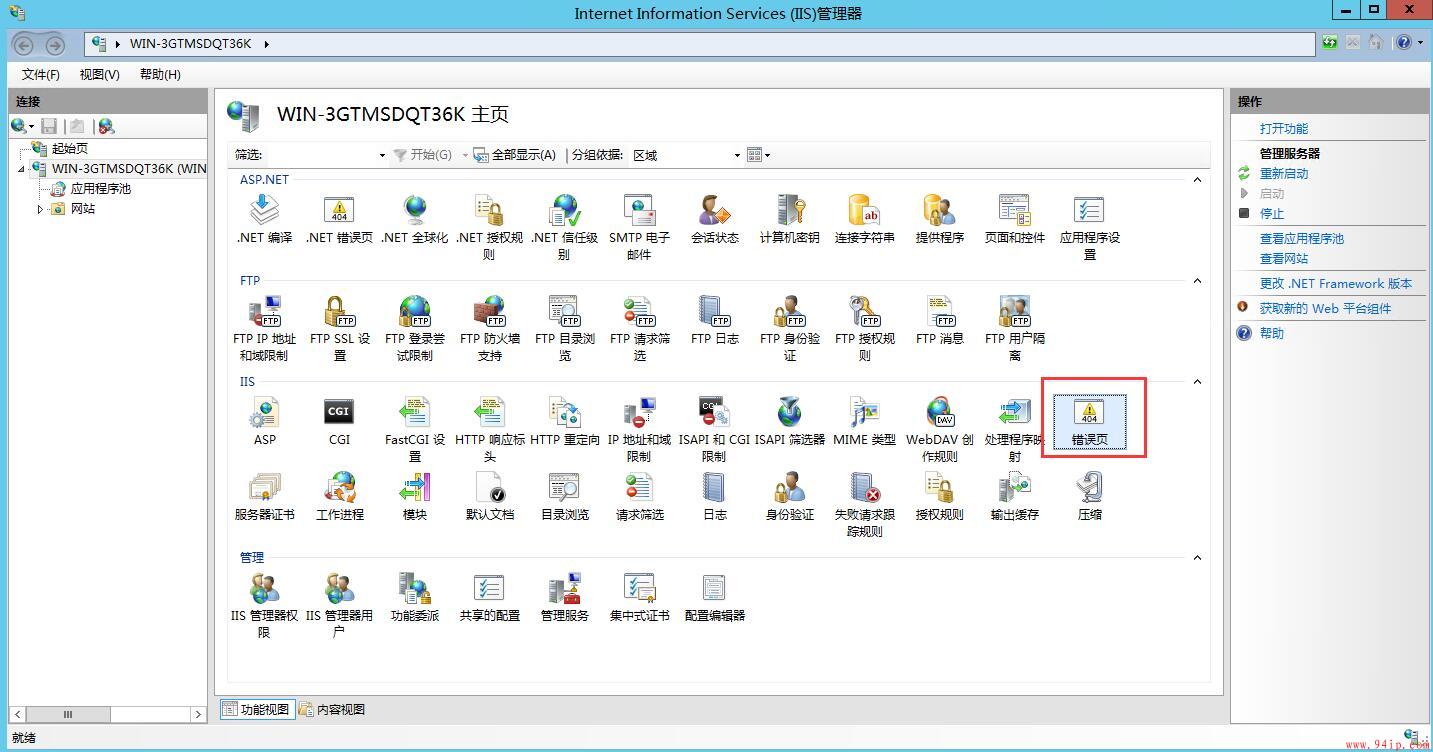Collapse the FTP group section
The height and width of the screenshot is (752, 1433).
1197,281
